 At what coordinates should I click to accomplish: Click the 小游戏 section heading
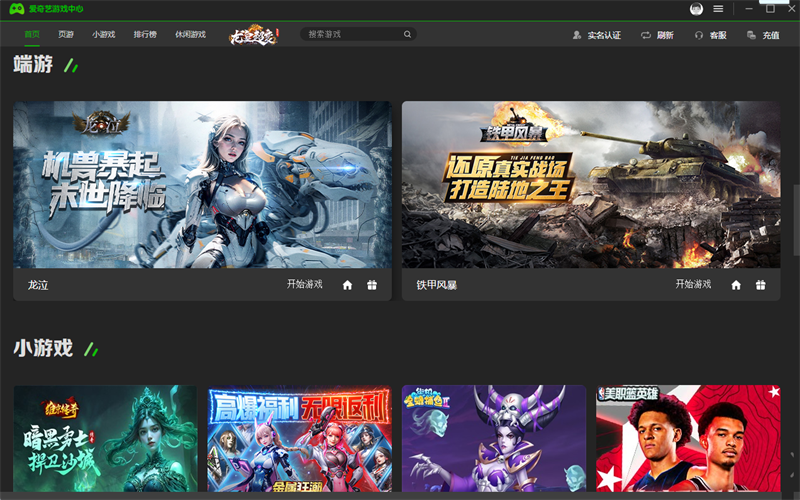point(43,348)
